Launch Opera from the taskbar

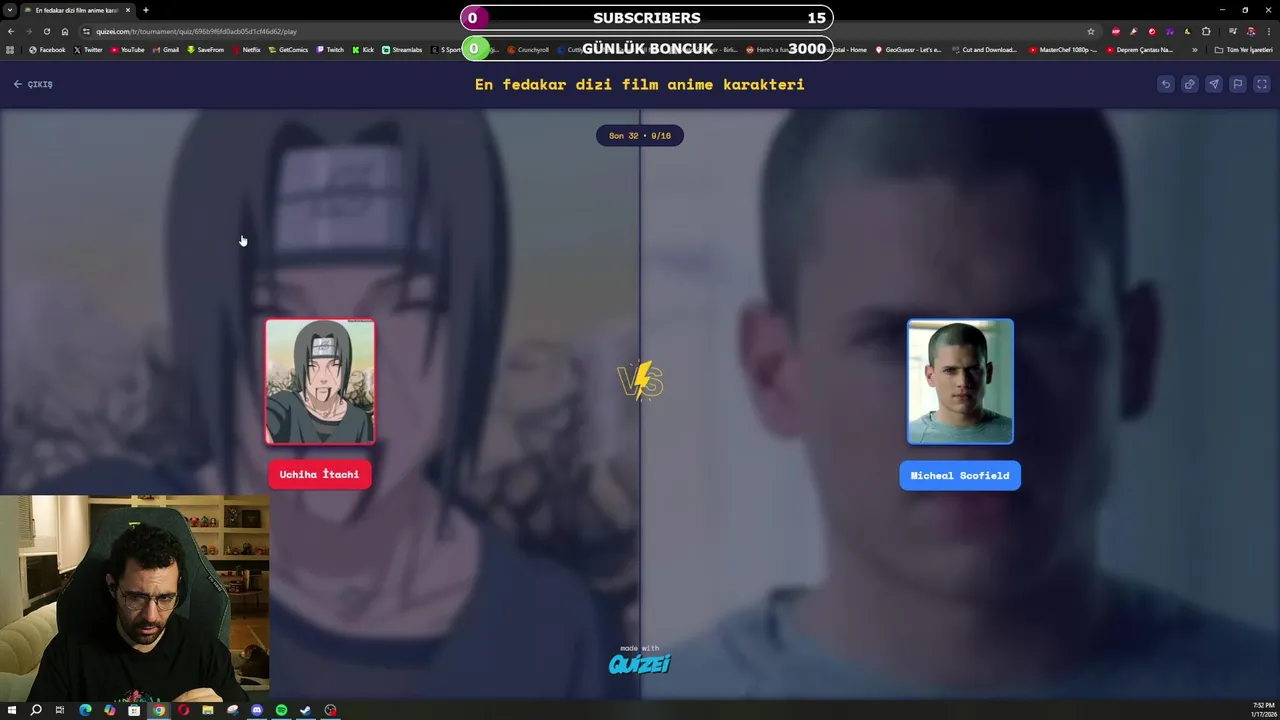tap(183, 710)
